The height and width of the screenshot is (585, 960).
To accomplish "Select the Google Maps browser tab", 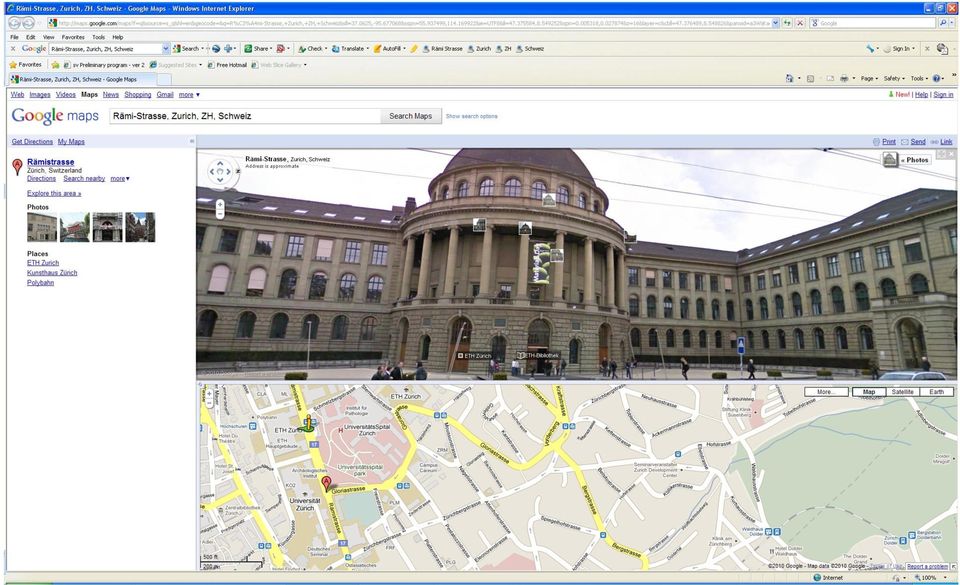I will click(x=82, y=80).
